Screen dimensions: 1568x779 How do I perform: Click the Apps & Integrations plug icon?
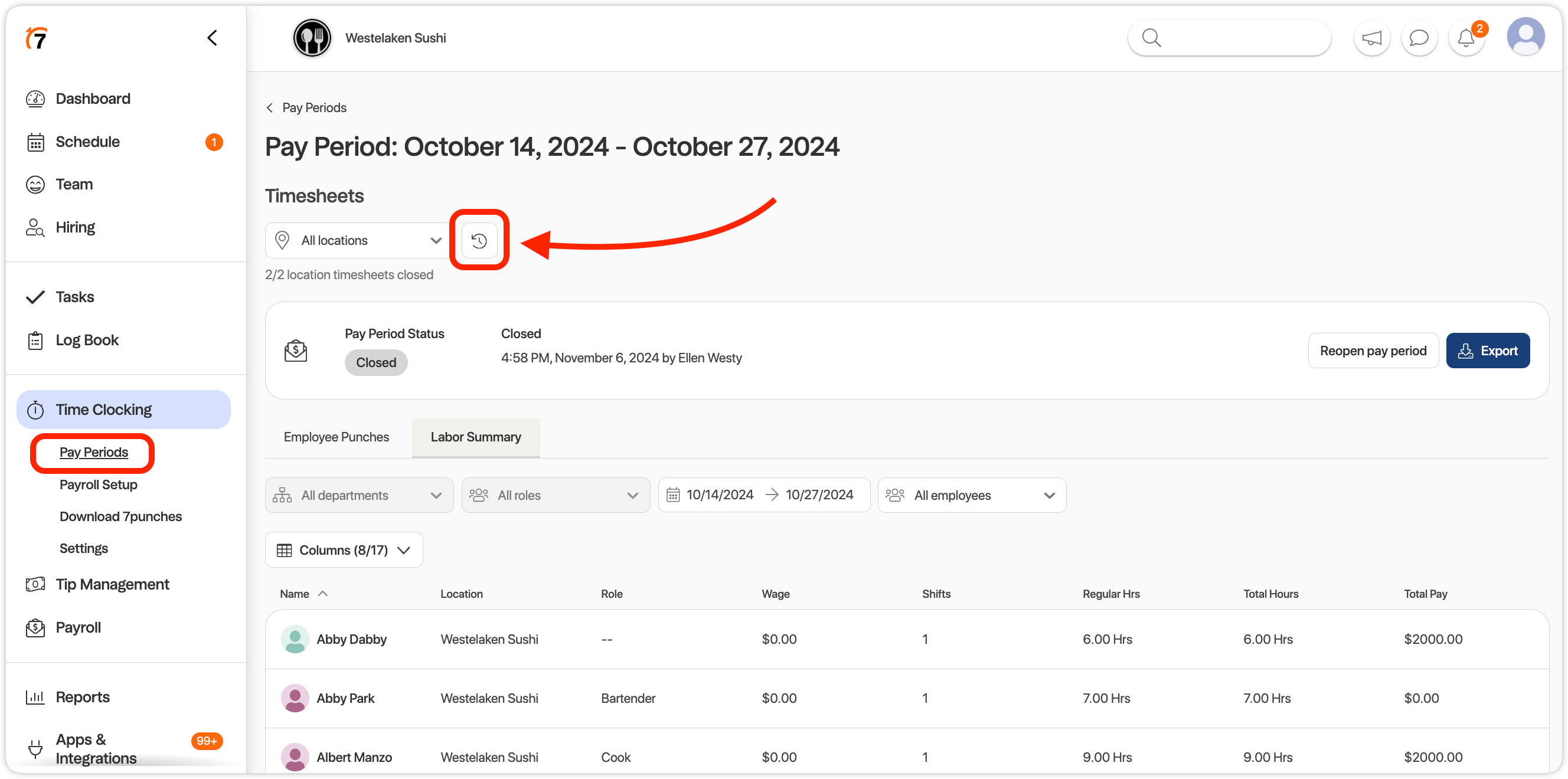click(x=35, y=748)
